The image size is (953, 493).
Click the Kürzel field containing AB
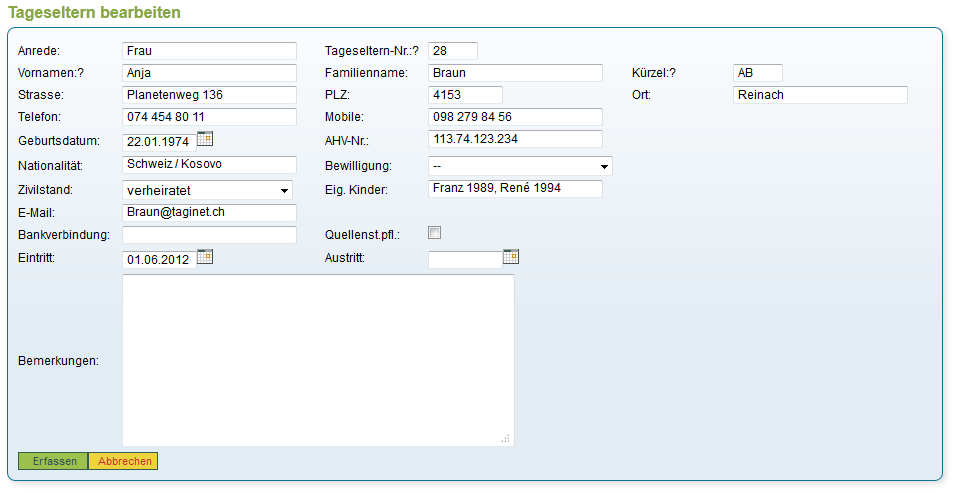757,73
